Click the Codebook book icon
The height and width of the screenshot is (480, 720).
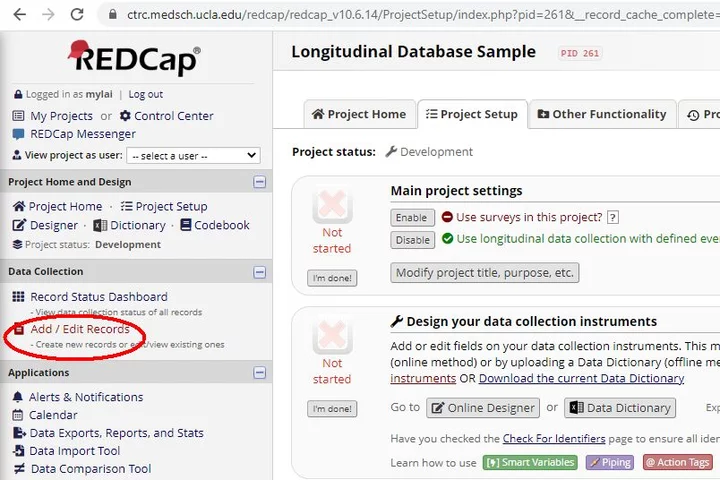pyautogui.click(x=186, y=225)
